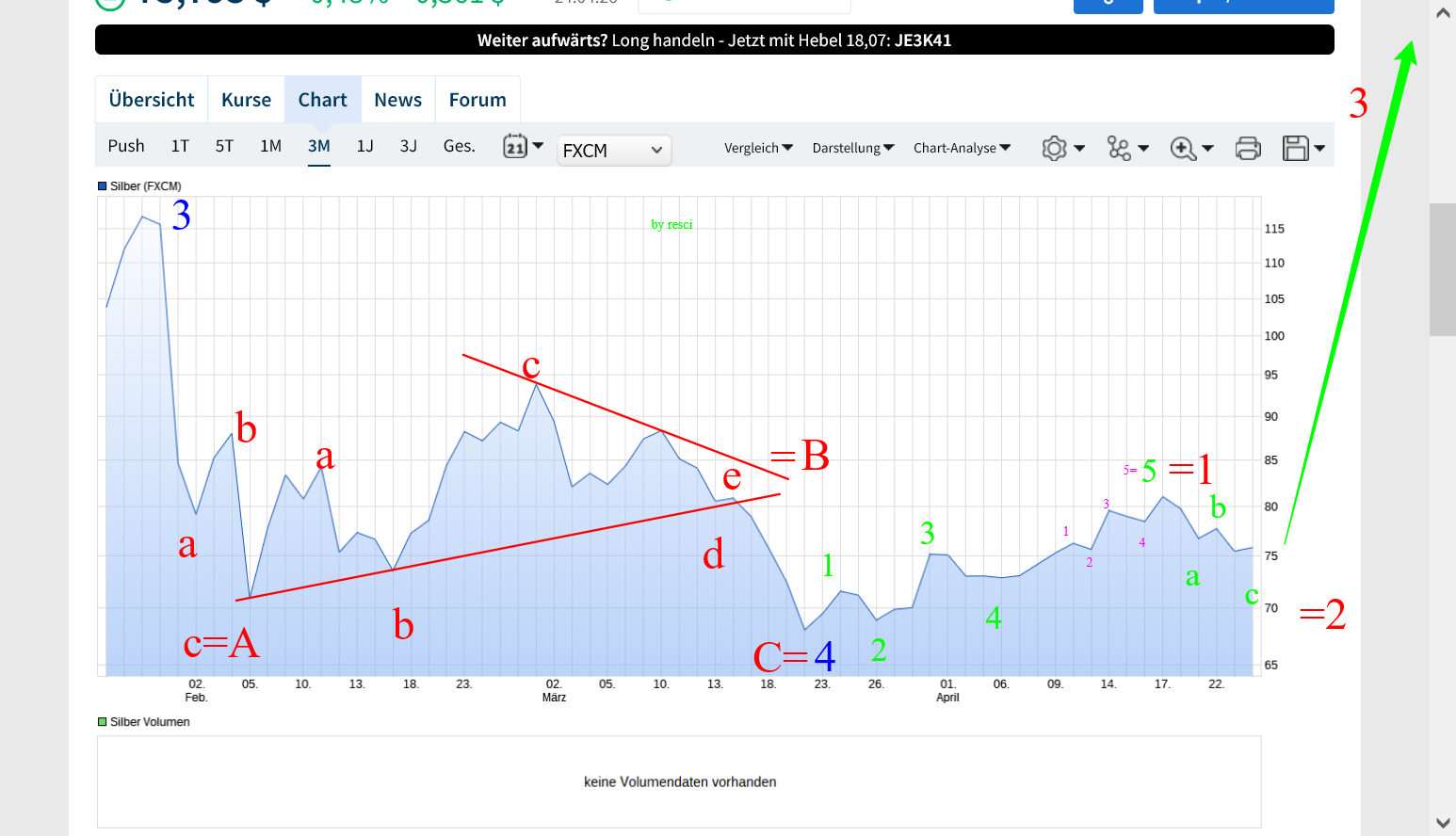Image resolution: width=1456 pixels, height=836 pixels.
Task: Select the Push timeframe
Action: point(126,146)
